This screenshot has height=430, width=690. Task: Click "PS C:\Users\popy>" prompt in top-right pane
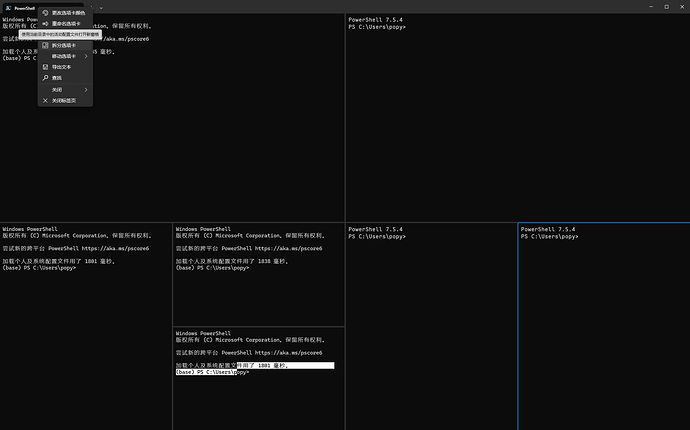(x=377, y=27)
